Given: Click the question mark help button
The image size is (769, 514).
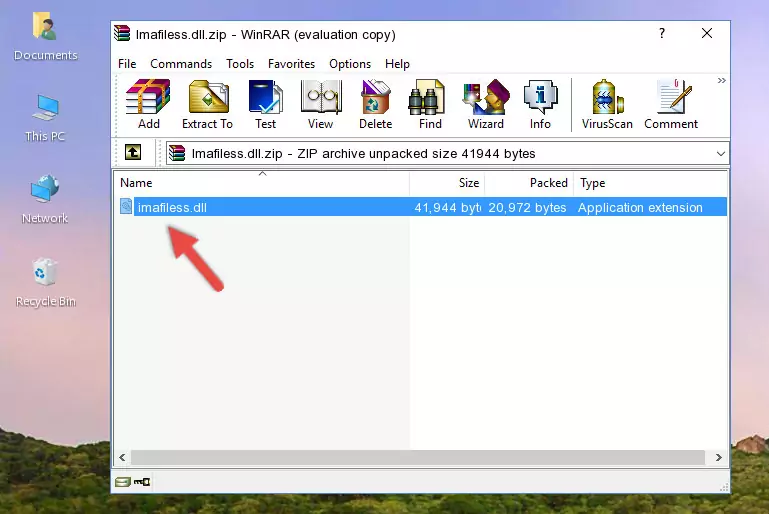Looking at the screenshot, I should (x=662, y=33).
